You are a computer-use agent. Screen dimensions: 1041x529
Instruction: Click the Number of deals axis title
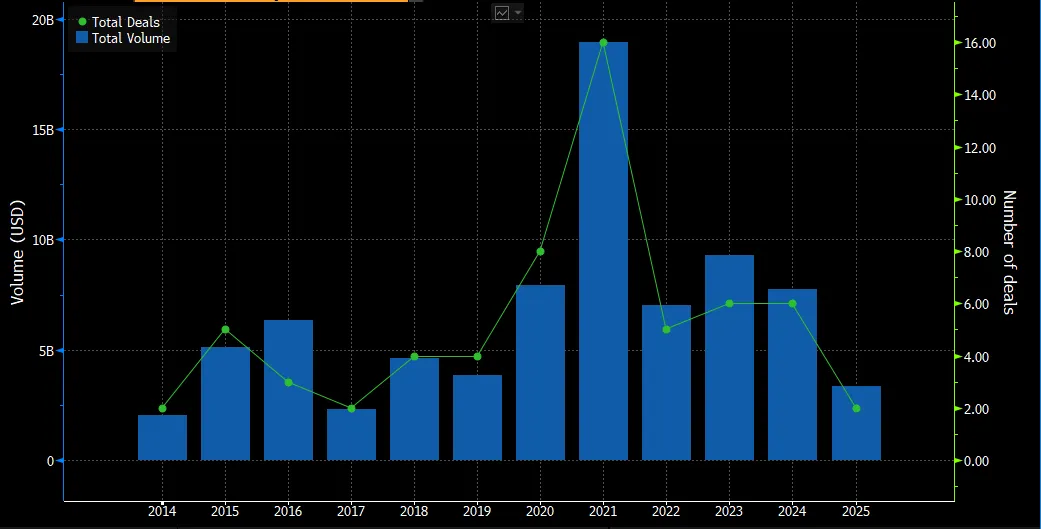(1008, 252)
